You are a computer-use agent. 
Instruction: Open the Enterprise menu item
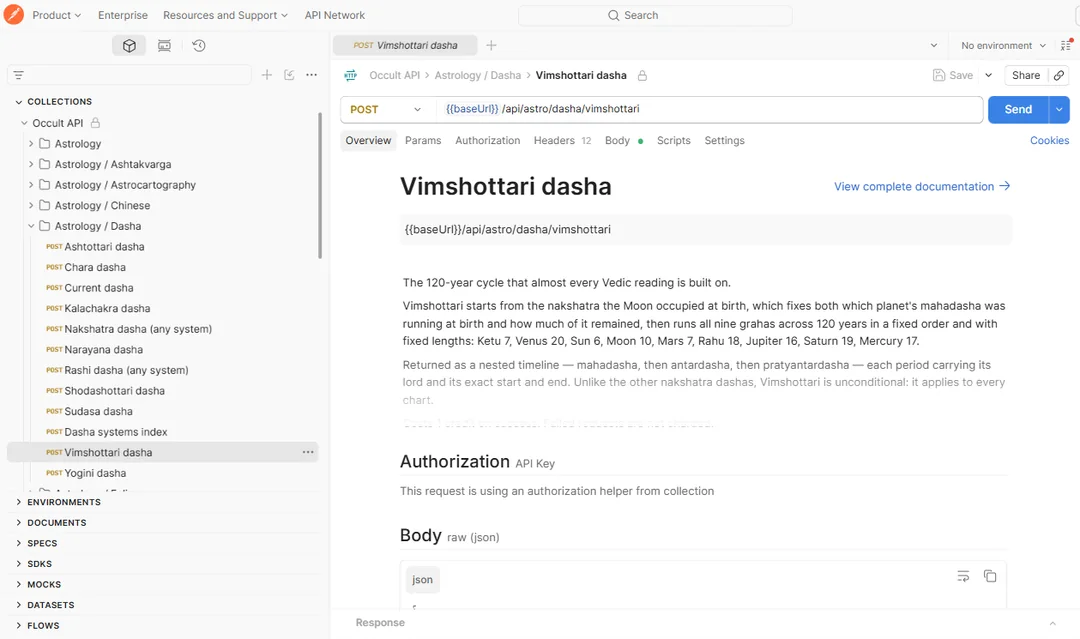point(123,15)
